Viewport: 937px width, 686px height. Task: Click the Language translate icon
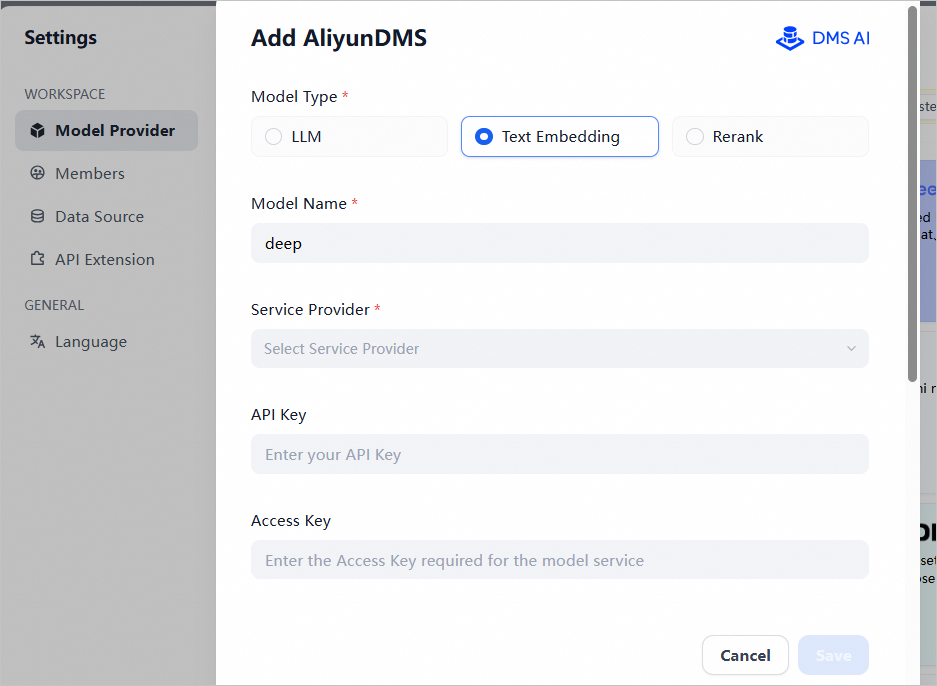(38, 341)
